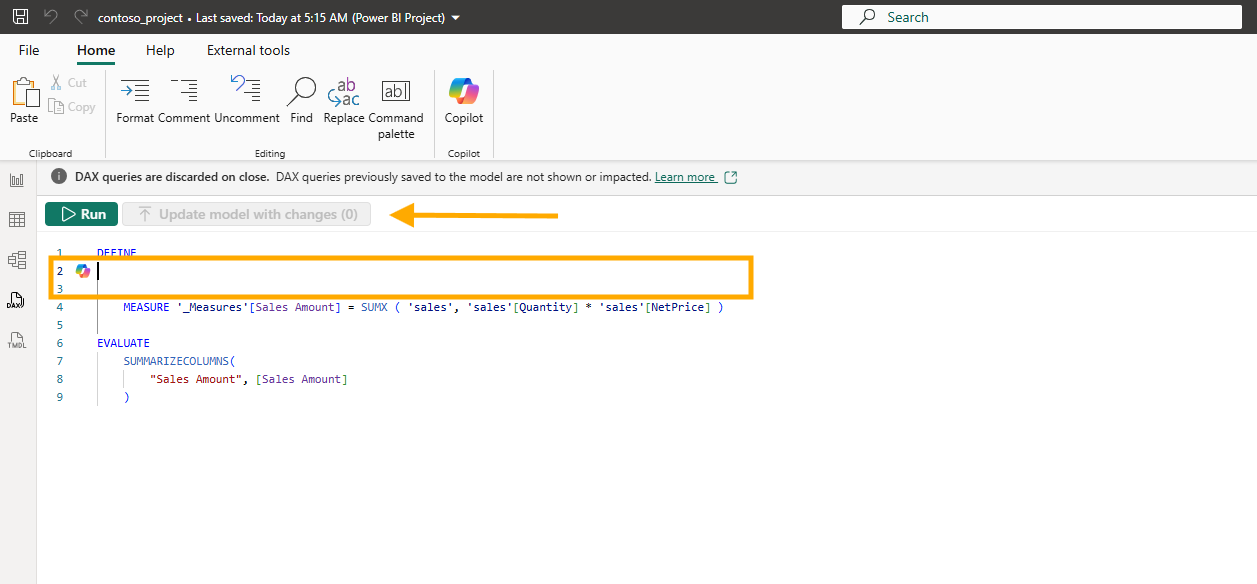Open Model view in sidebar
Image resolution: width=1257 pixels, height=584 pixels.
17,260
